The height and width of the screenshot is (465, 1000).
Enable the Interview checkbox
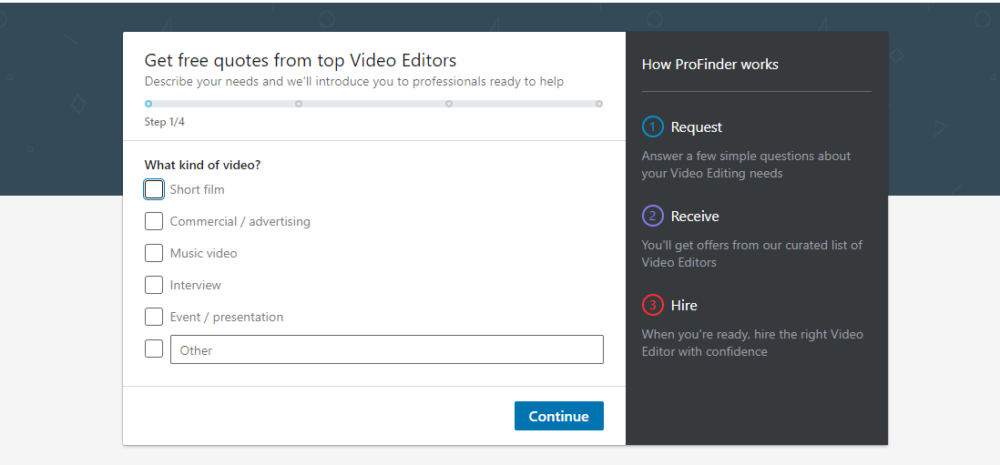[x=154, y=285]
